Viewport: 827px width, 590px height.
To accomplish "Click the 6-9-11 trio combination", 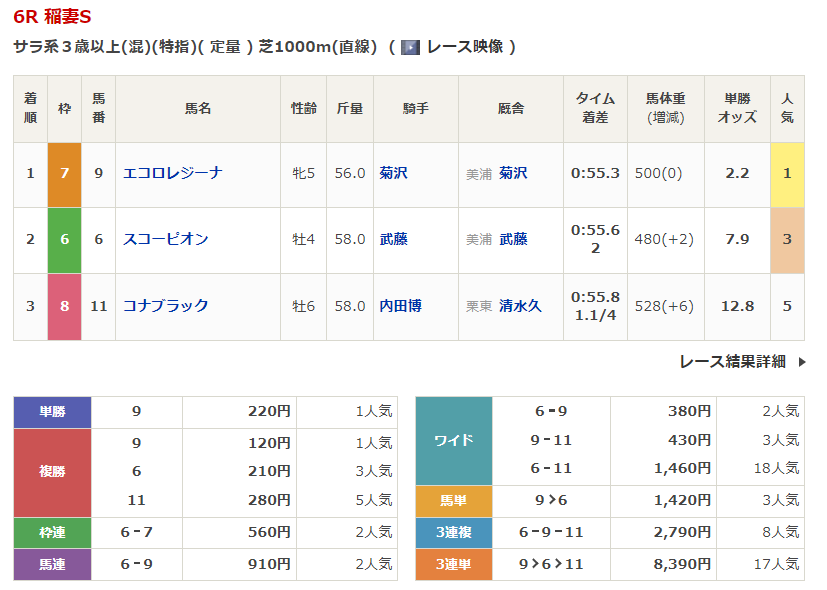I will (x=551, y=533).
